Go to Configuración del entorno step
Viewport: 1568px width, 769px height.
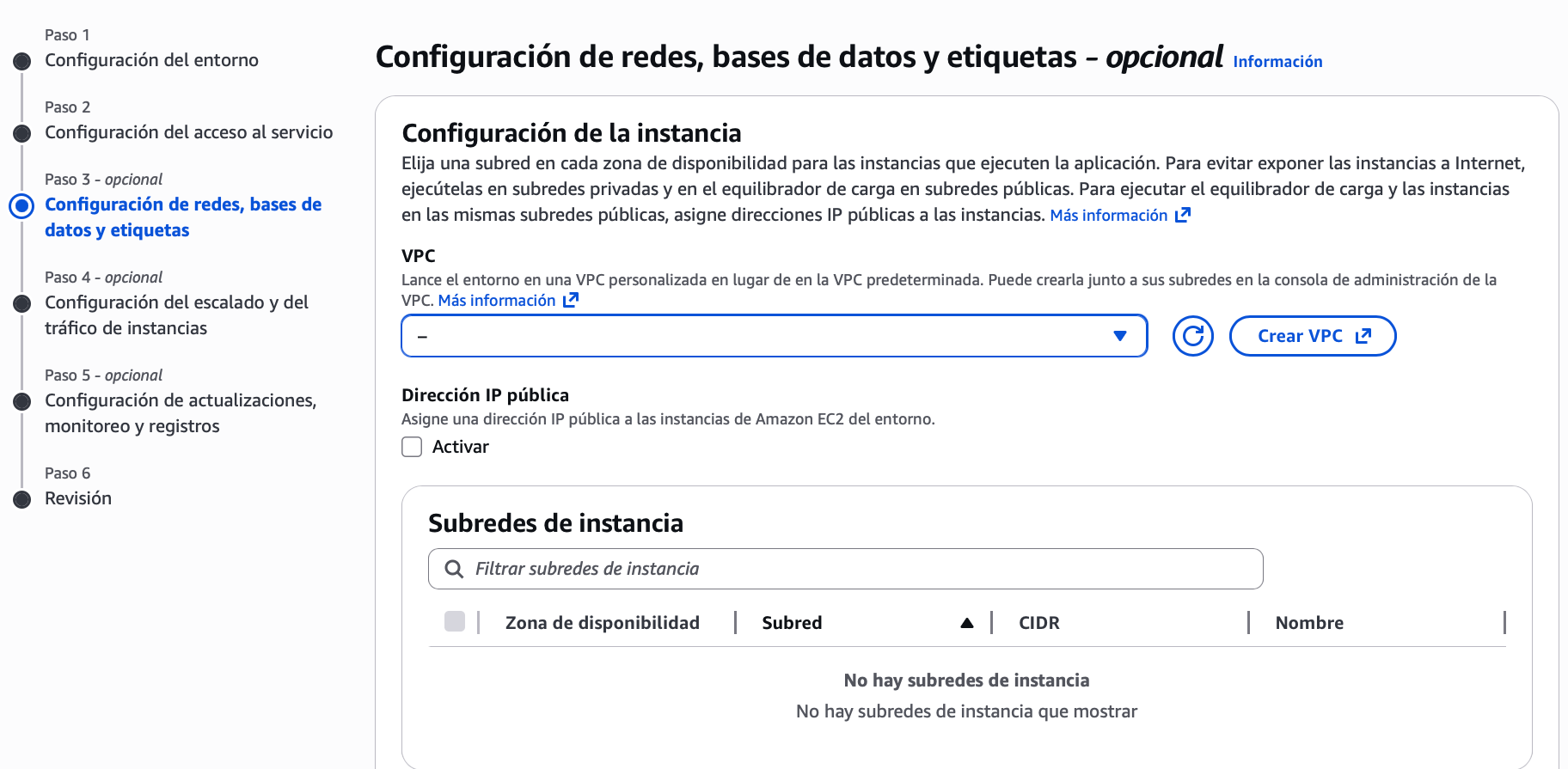tap(151, 60)
